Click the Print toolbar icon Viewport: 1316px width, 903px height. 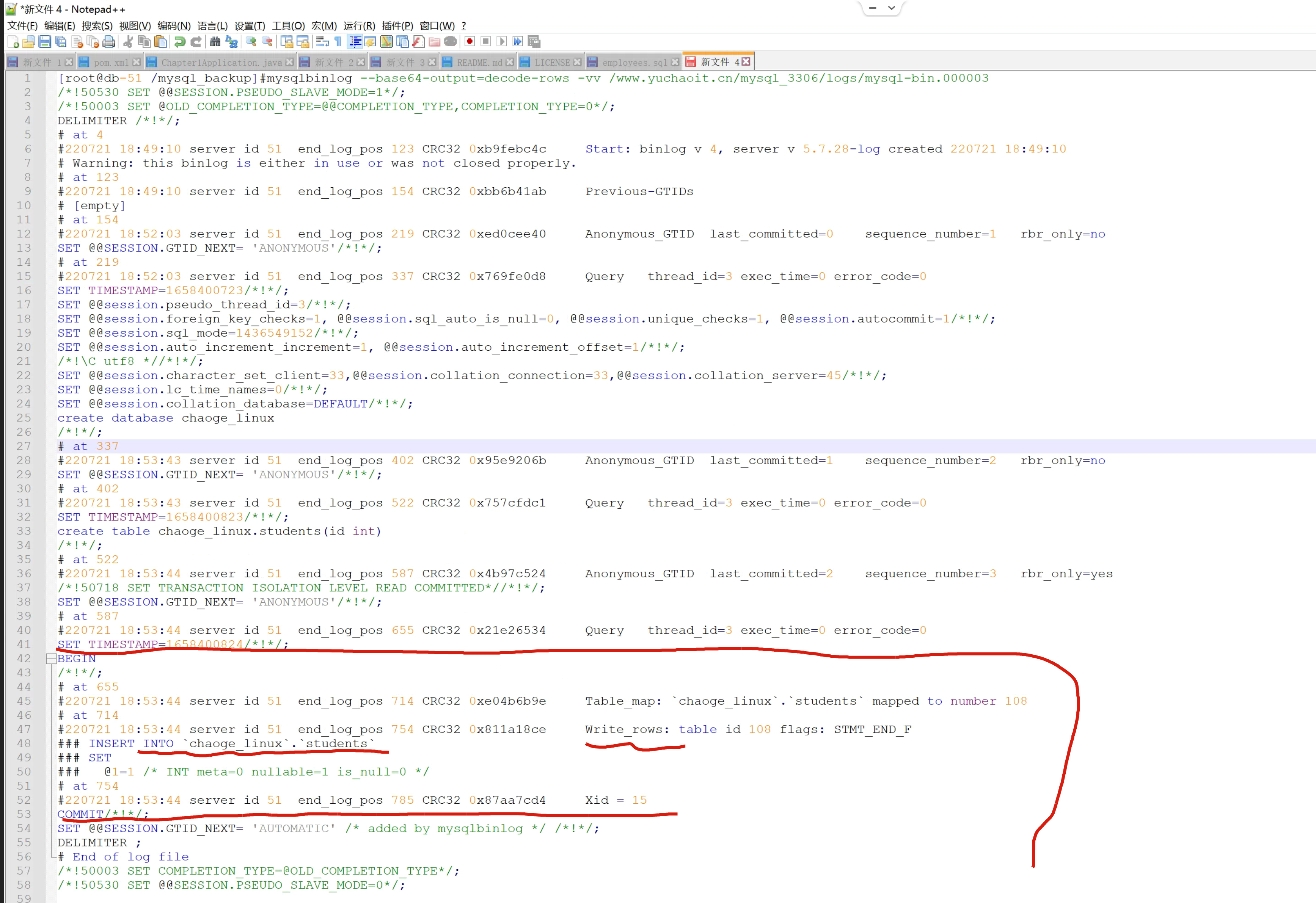(109, 41)
